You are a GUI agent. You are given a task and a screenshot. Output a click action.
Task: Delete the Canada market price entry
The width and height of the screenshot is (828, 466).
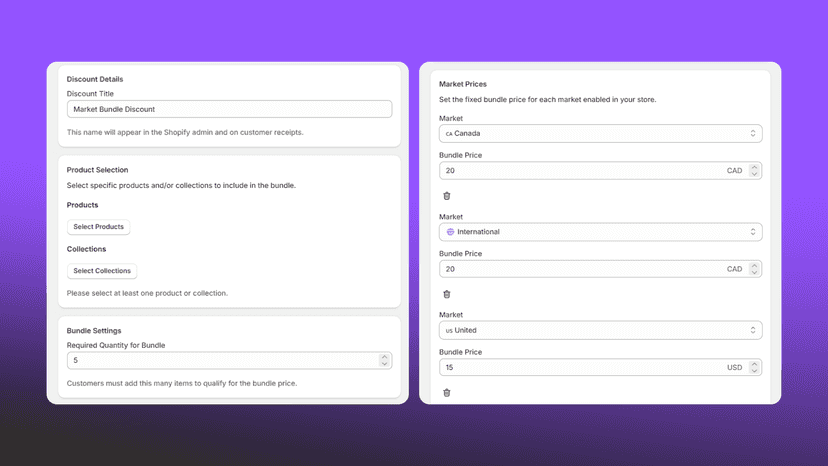tap(447, 196)
